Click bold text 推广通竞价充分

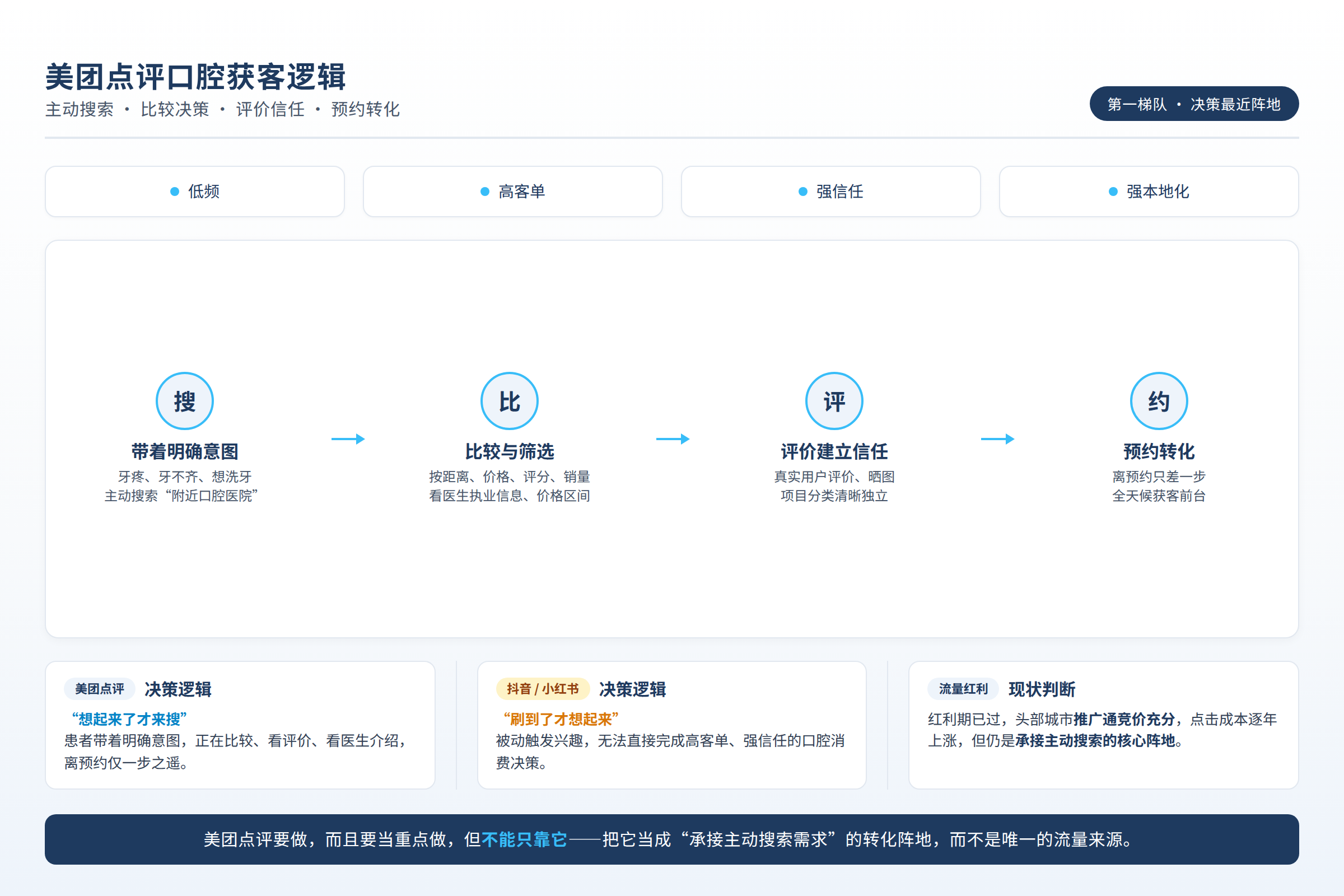pos(1124,719)
